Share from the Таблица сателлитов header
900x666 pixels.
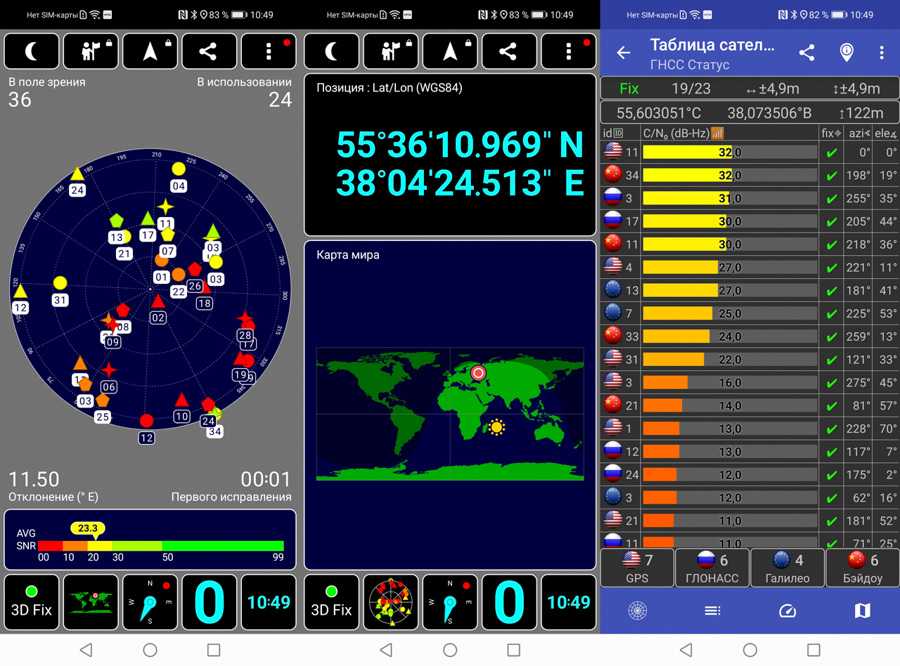[x=806, y=53]
